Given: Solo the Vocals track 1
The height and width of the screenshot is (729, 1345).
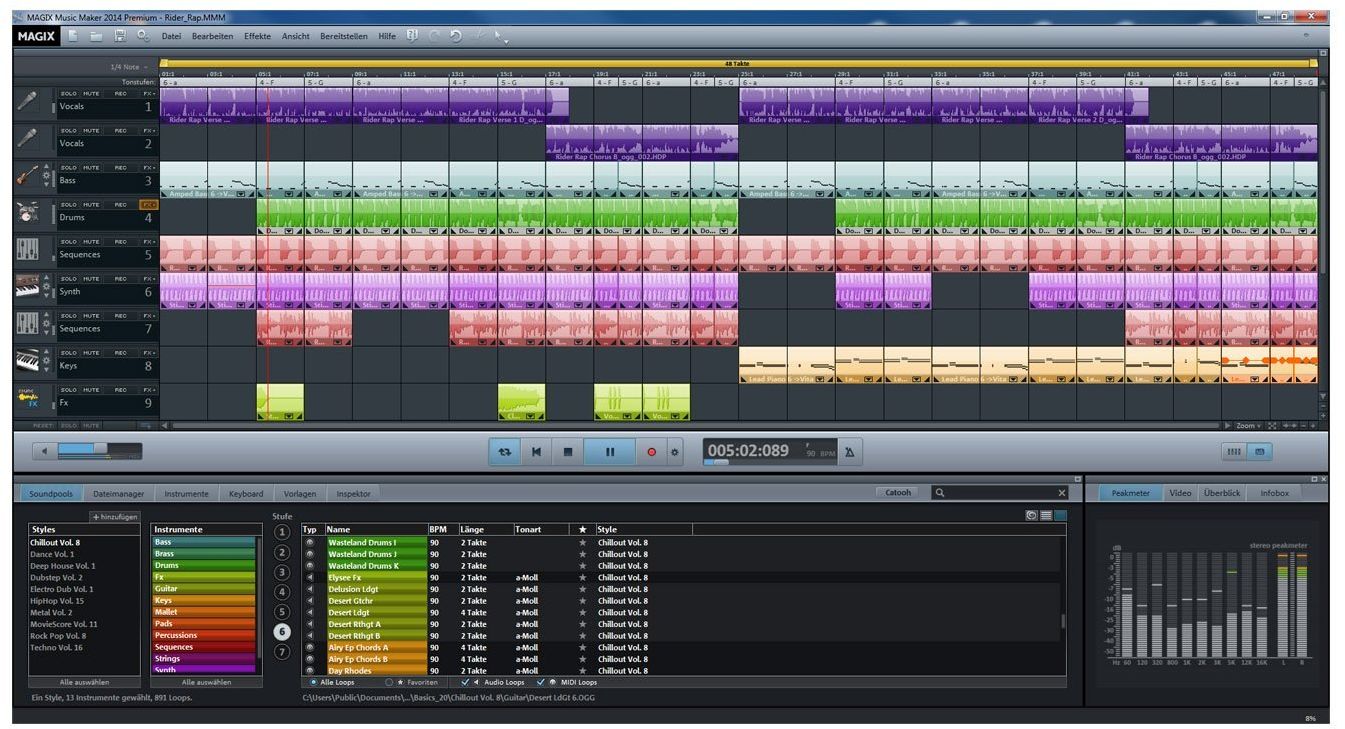Looking at the screenshot, I should [70, 93].
